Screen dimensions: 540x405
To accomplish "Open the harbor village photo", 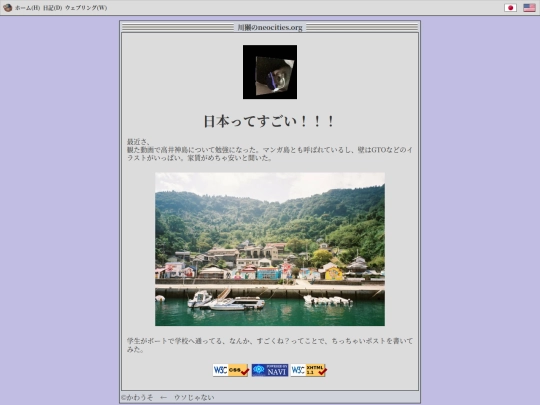I will pyautogui.click(x=270, y=249).
